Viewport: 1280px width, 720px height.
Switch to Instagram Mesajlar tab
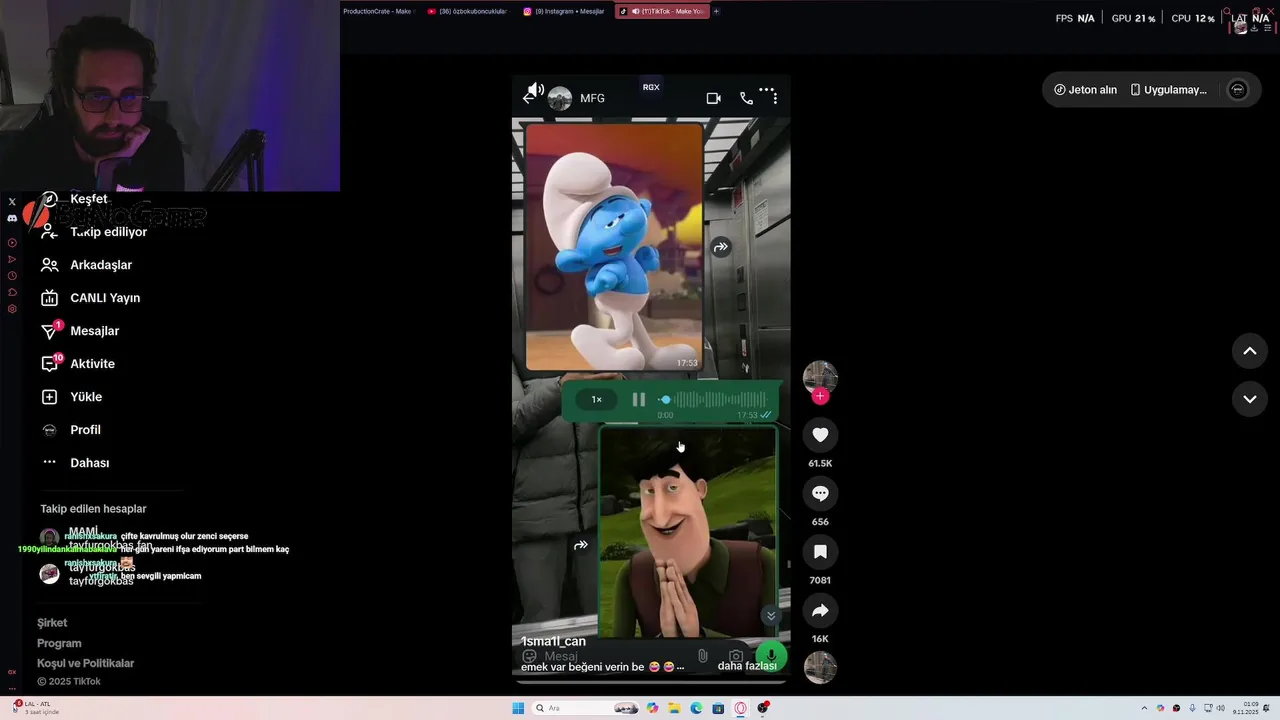(x=563, y=11)
